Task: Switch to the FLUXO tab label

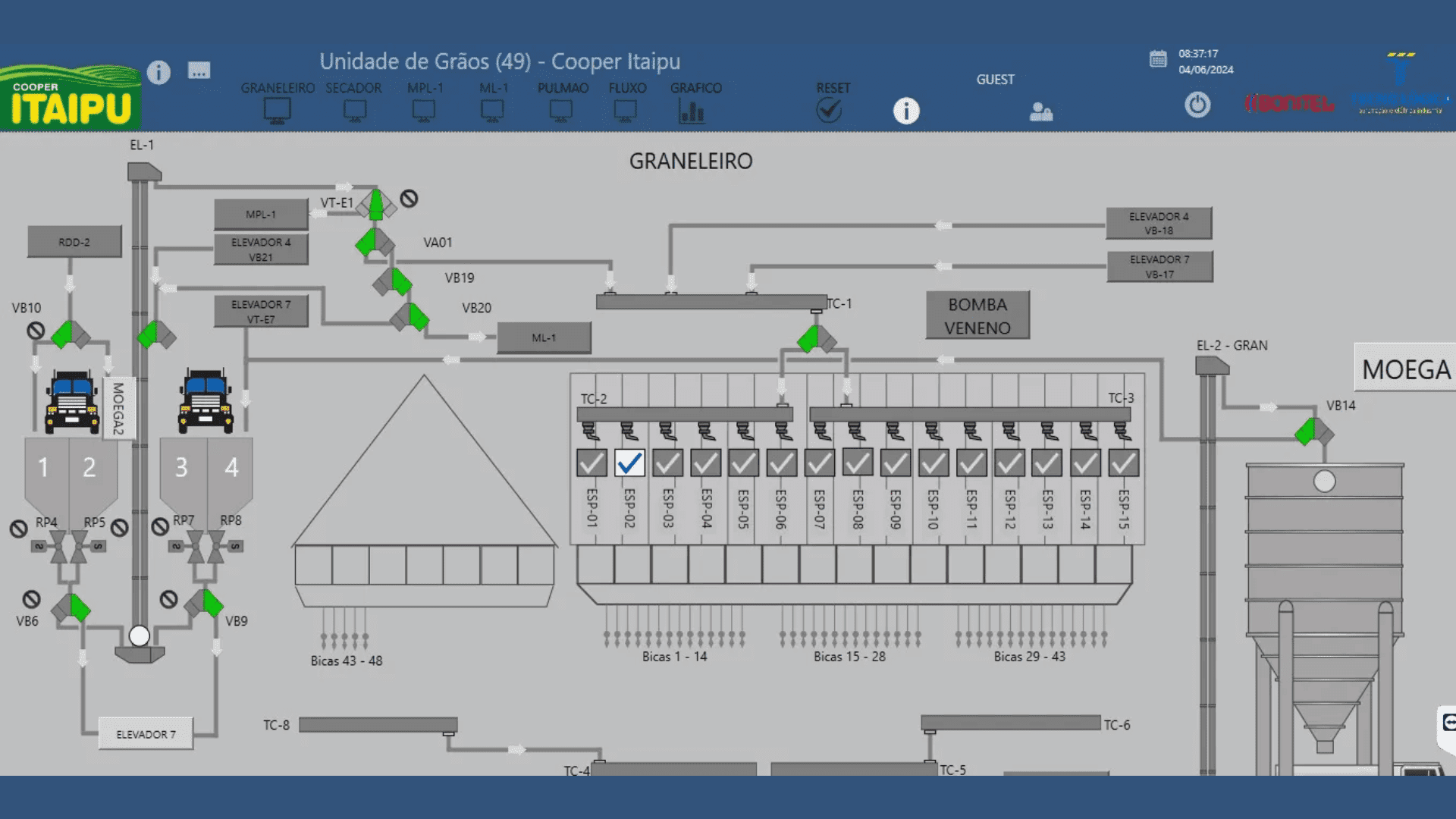Action: 627,88
